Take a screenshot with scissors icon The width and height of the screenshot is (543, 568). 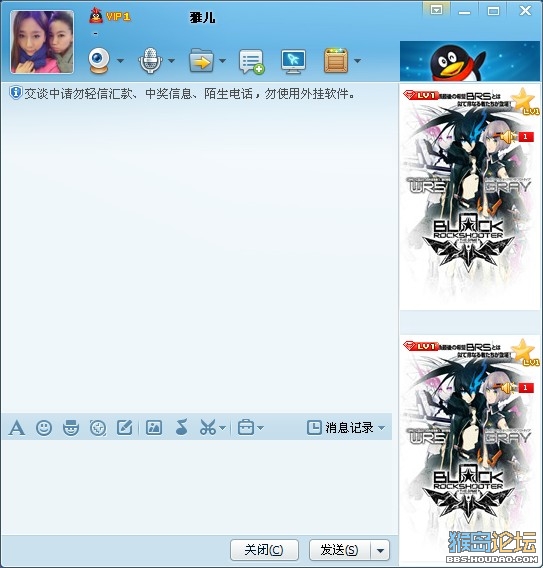208,427
